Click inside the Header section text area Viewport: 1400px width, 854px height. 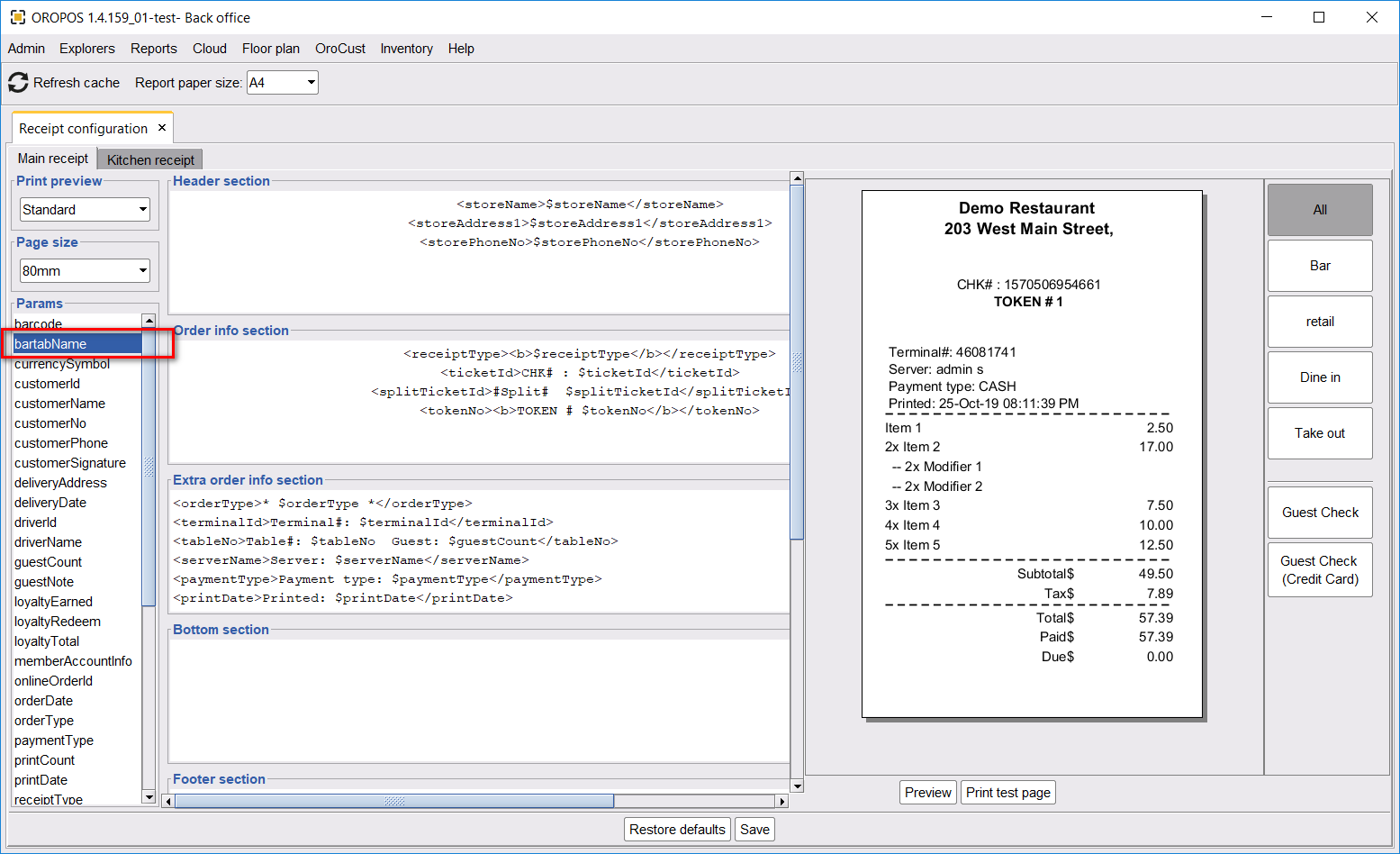pos(479,252)
